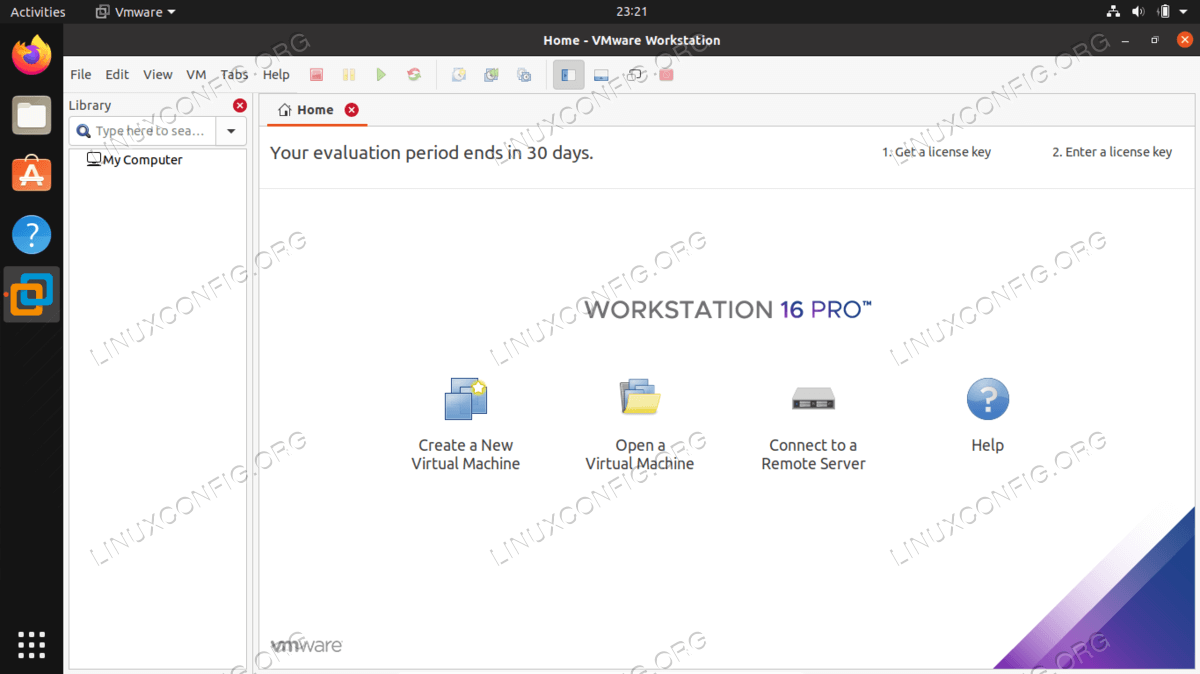Open the system menu arrow in top bar
Image resolution: width=1200 pixels, height=674 pixels.
click(x=1186, y=12)
